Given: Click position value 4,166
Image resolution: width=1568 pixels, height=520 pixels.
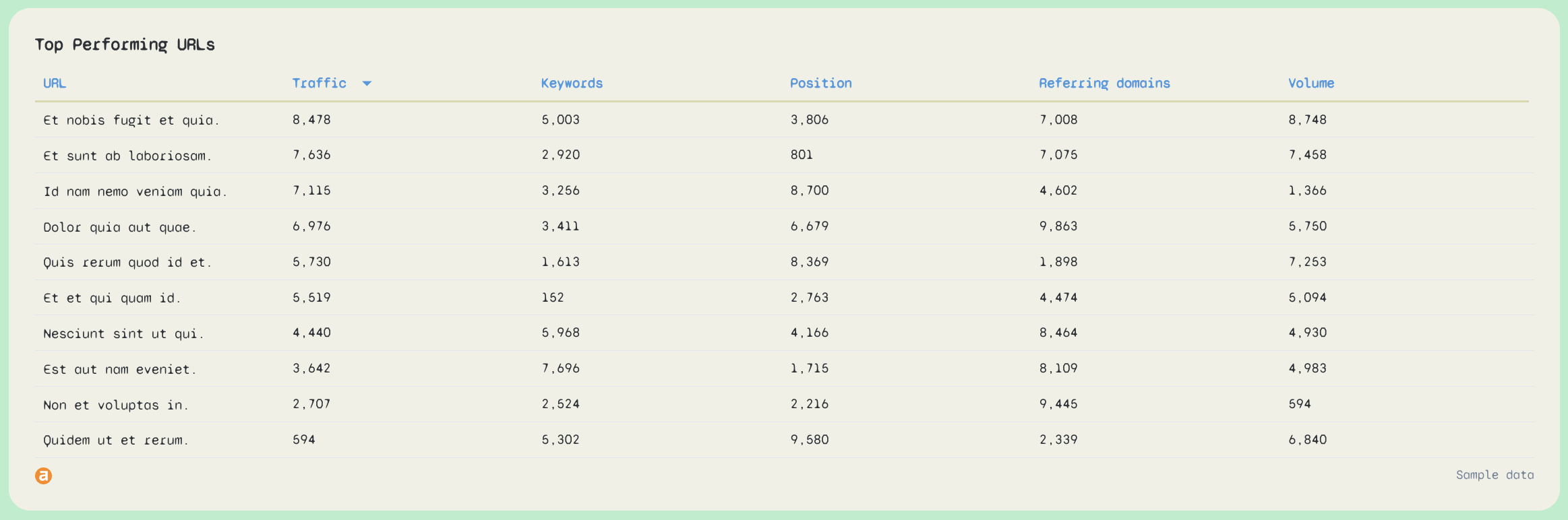Looking at the screenshot, I should click(810, 333).
